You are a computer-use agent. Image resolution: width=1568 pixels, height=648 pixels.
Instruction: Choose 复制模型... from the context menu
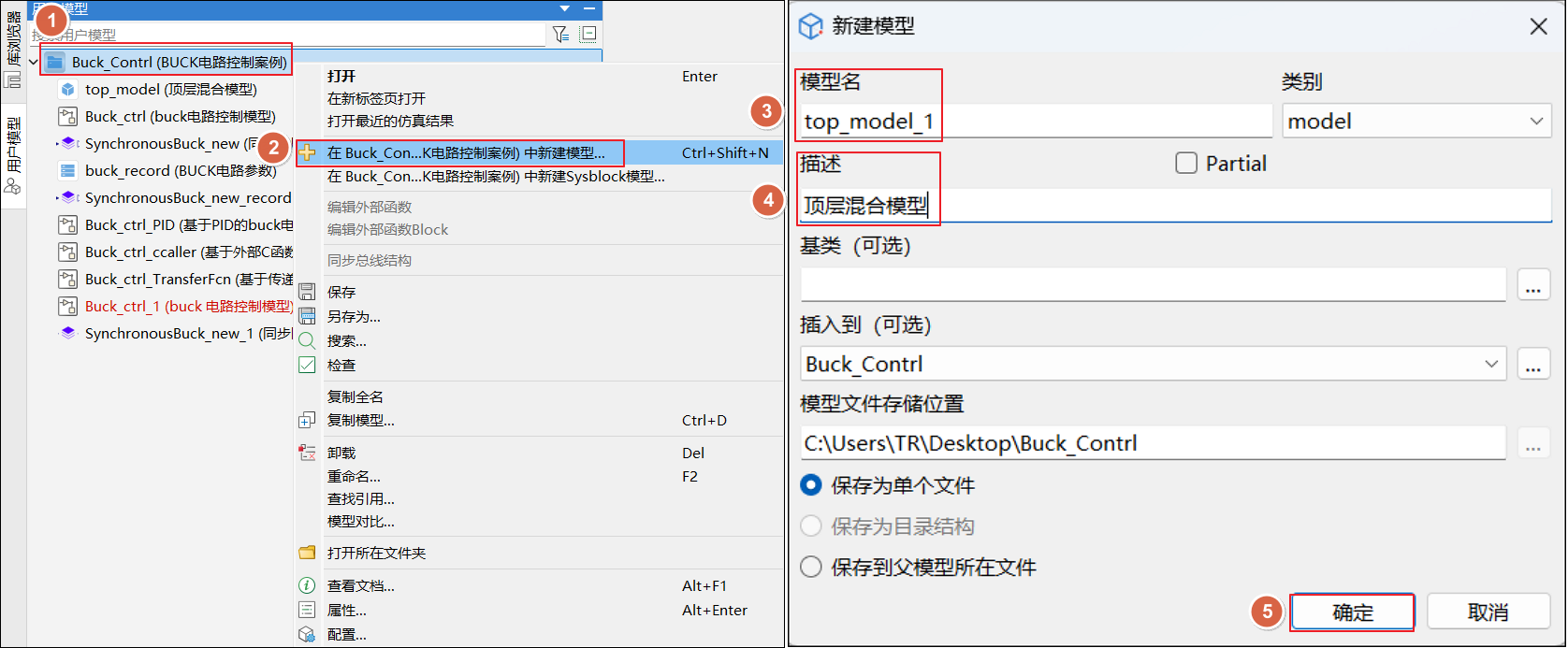coord(361,421)
